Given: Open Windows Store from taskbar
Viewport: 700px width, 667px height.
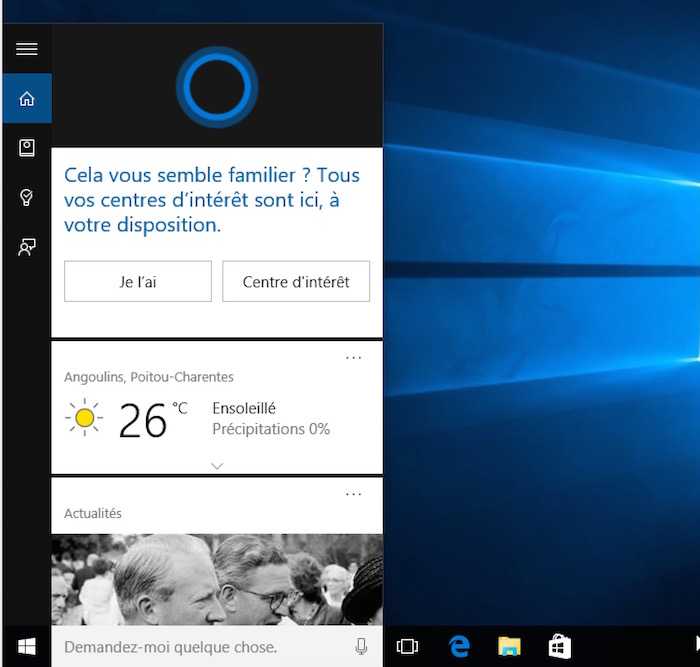Looking at the screenshot, I should [x=560, y=647].
